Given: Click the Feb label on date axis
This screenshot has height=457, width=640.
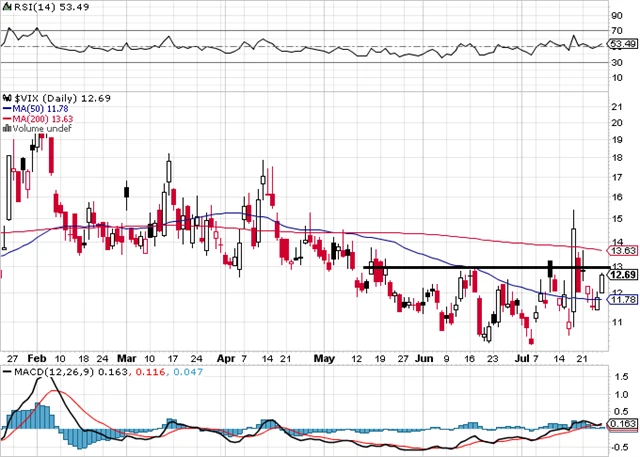Looking at the screenshot, I should [x=38, y=356].
